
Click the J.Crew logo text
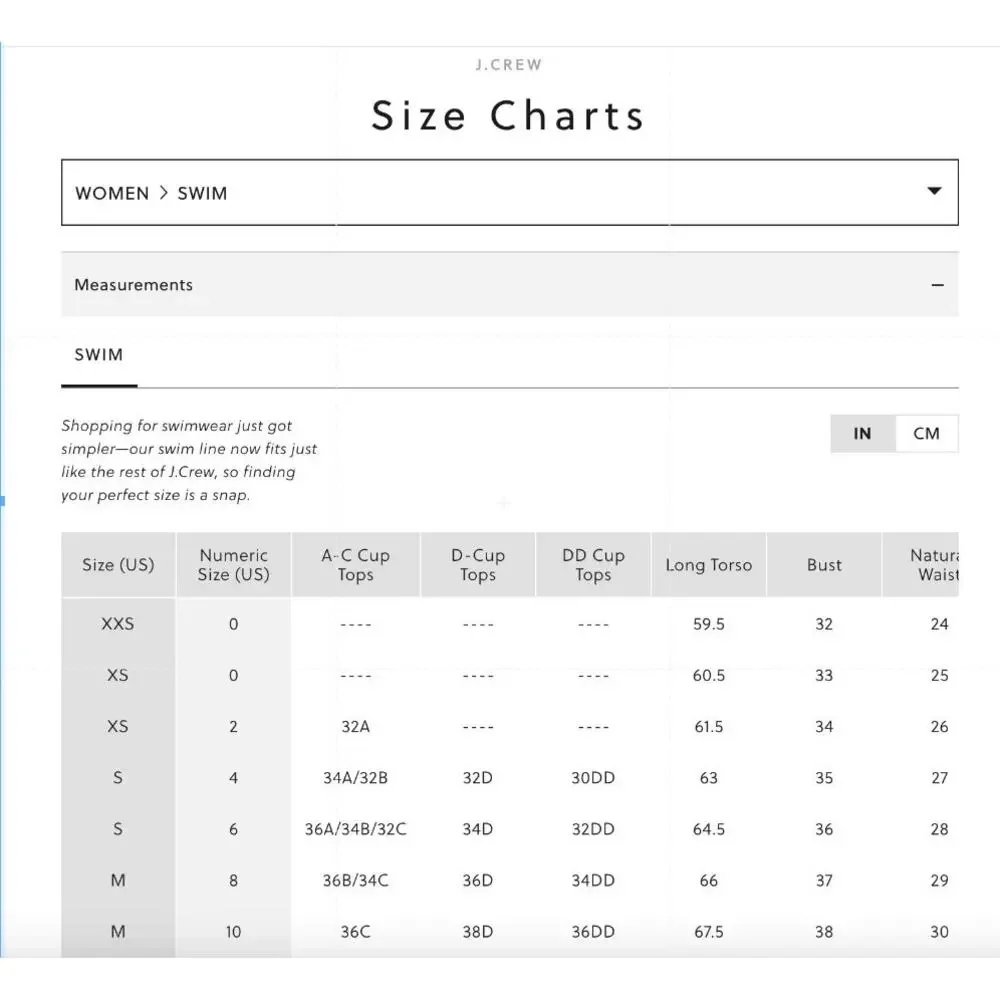[x=508, y=65]
